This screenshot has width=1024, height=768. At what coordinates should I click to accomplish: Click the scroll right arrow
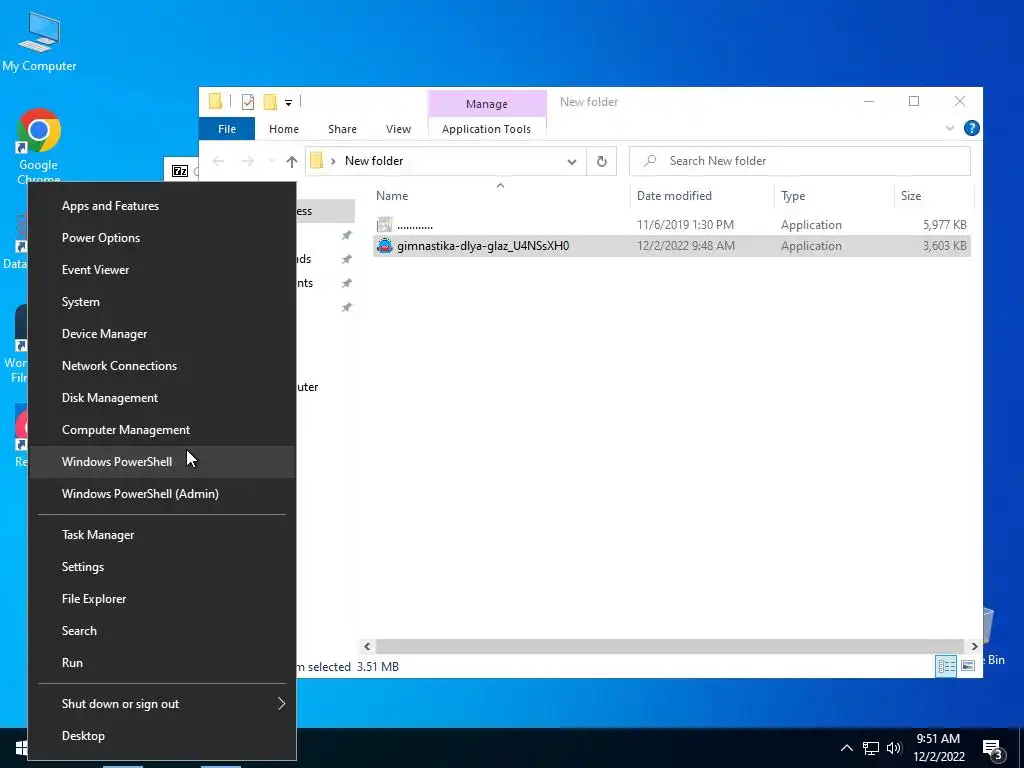[974, 647]
